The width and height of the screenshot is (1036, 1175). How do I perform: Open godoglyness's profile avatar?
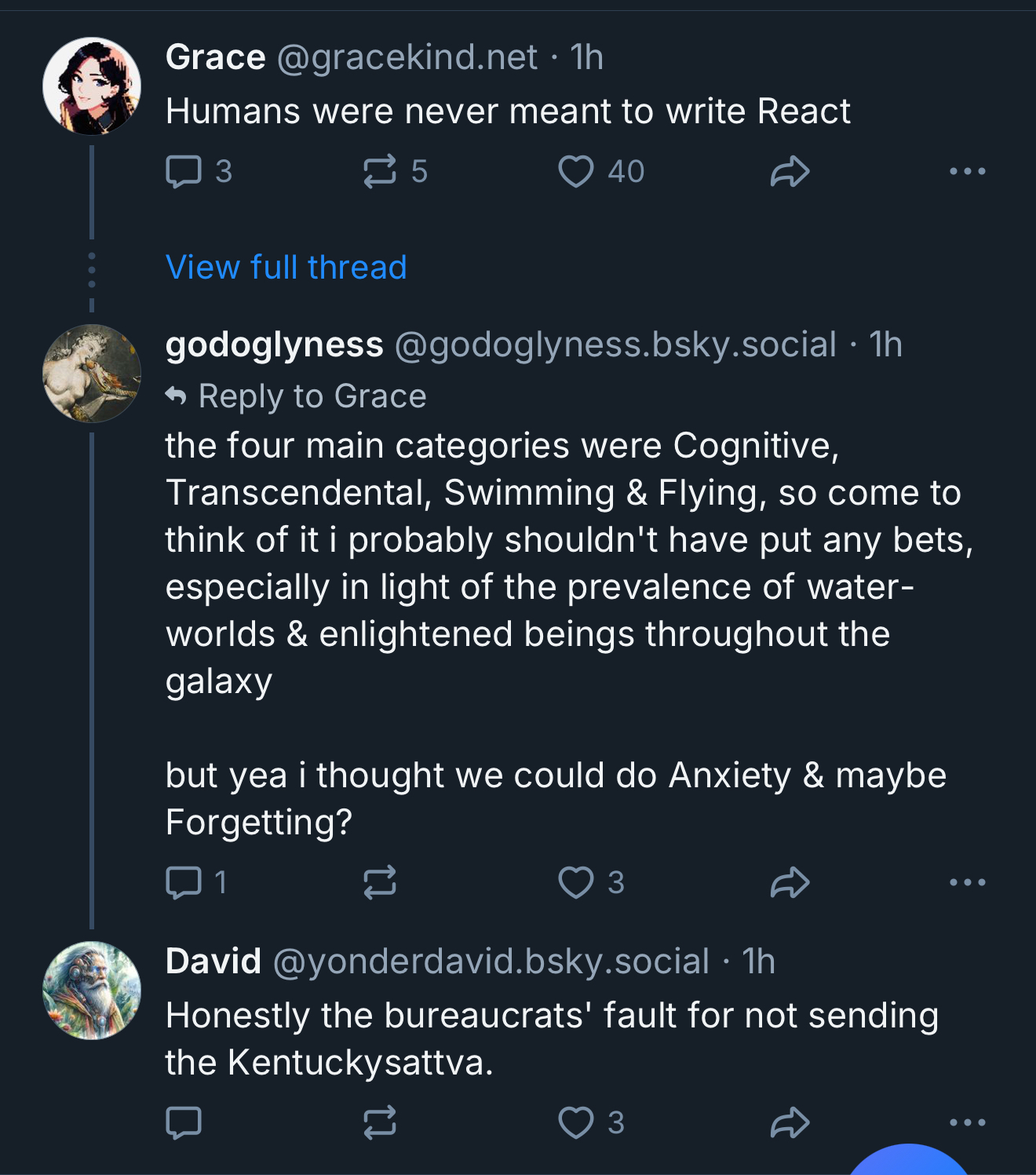click(92, 374)
